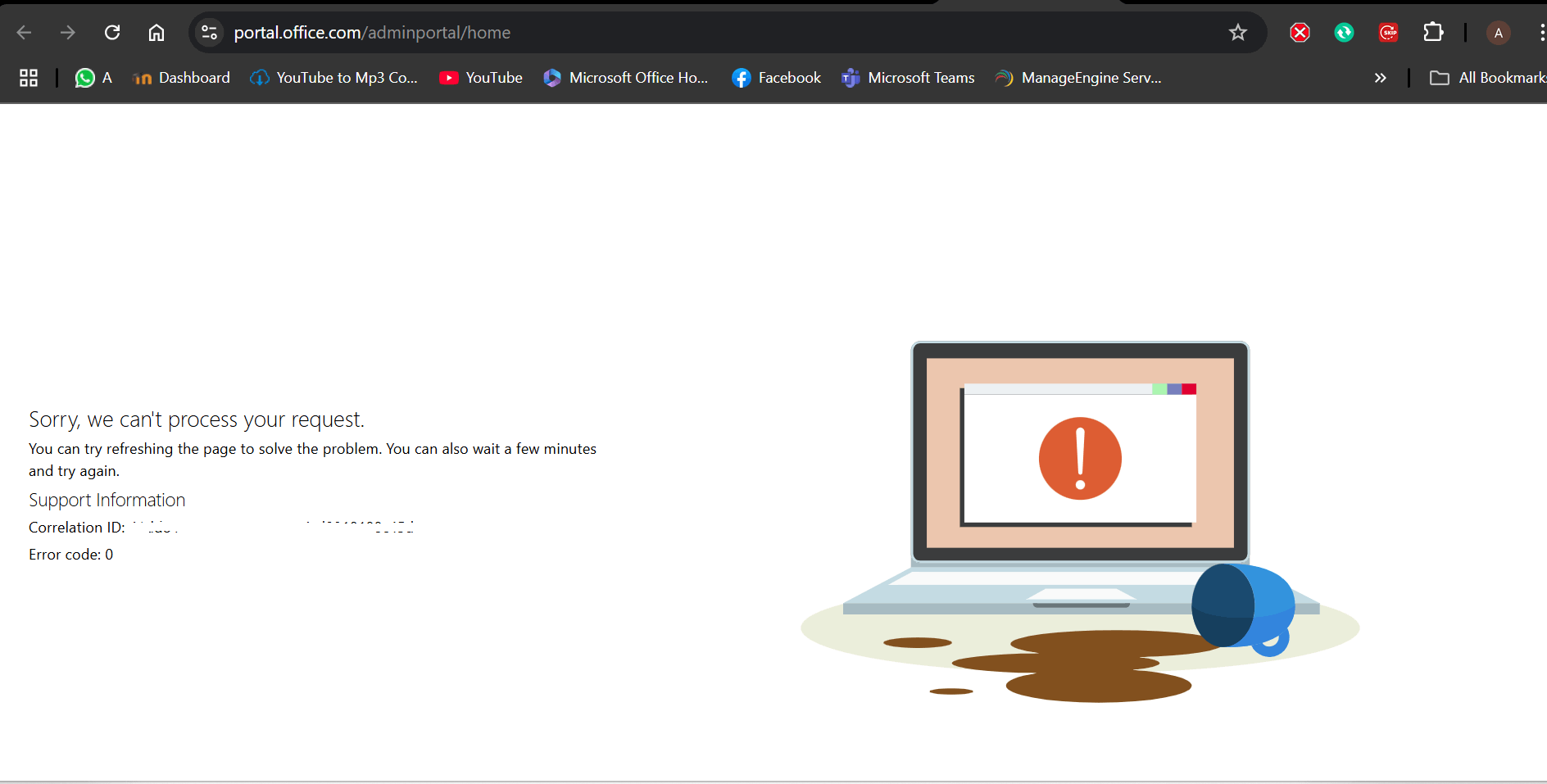This screenshot has width=1547, height=784.
Task: Open the YouTube bookmark
Action: (481, 78)
